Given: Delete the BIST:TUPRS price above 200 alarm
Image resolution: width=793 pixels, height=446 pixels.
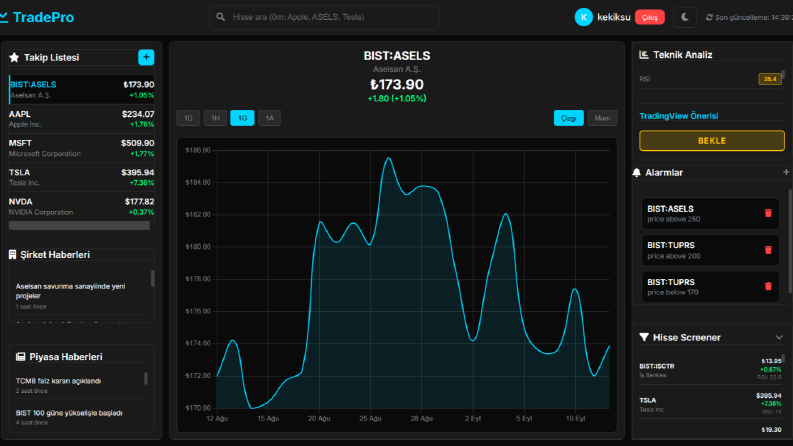Looking at the screenshot, I should [x=768, y=250].
